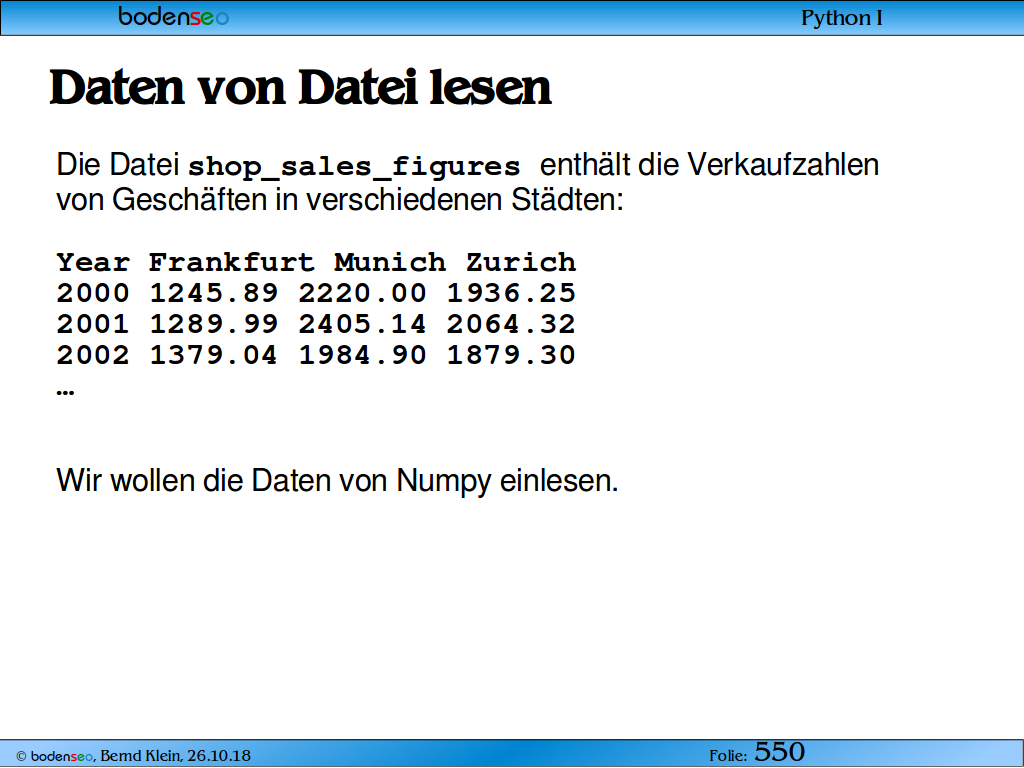Click the value '1289.99'
This screenshot has width=1024, height=768.
(x=214, y=325)
